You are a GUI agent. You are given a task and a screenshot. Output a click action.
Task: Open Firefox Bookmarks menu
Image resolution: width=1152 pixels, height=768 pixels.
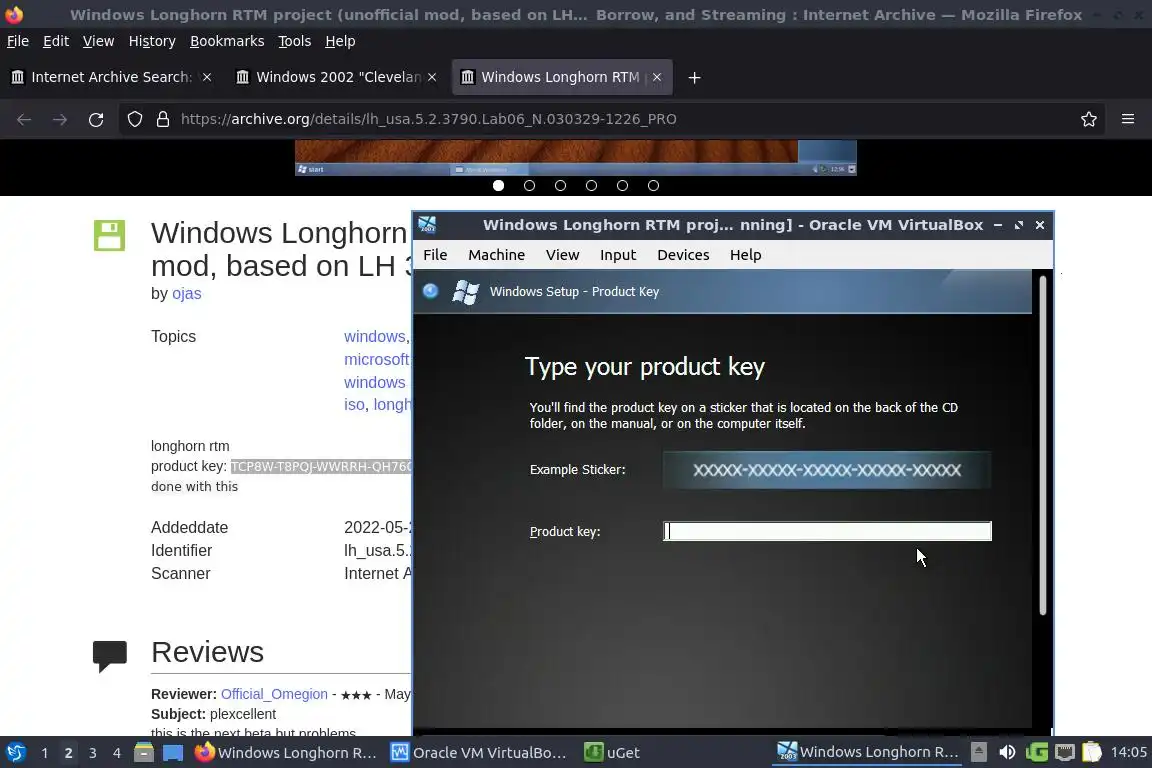tap(227, 41)
